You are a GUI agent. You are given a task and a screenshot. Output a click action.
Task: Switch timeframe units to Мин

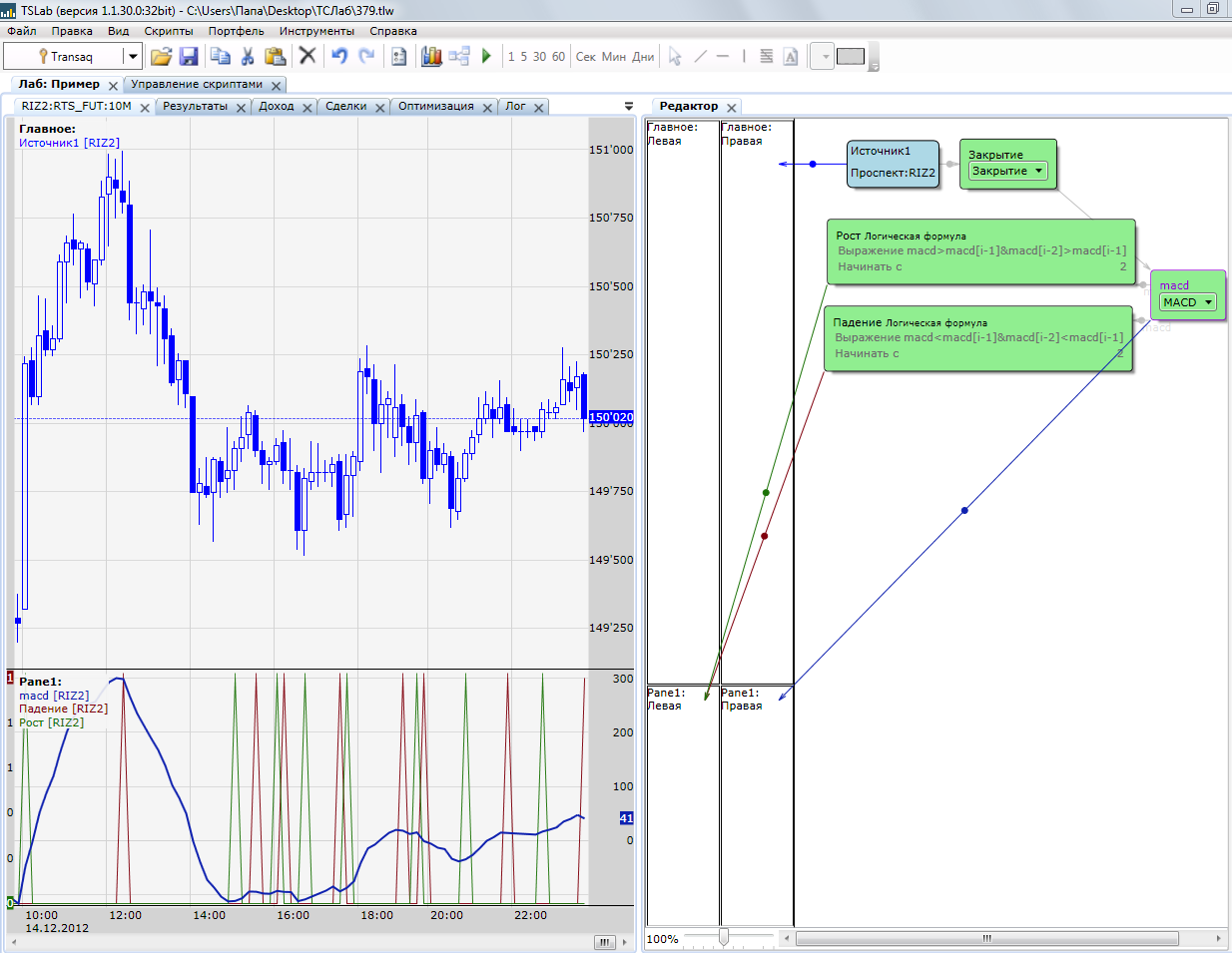coord(614,57)
